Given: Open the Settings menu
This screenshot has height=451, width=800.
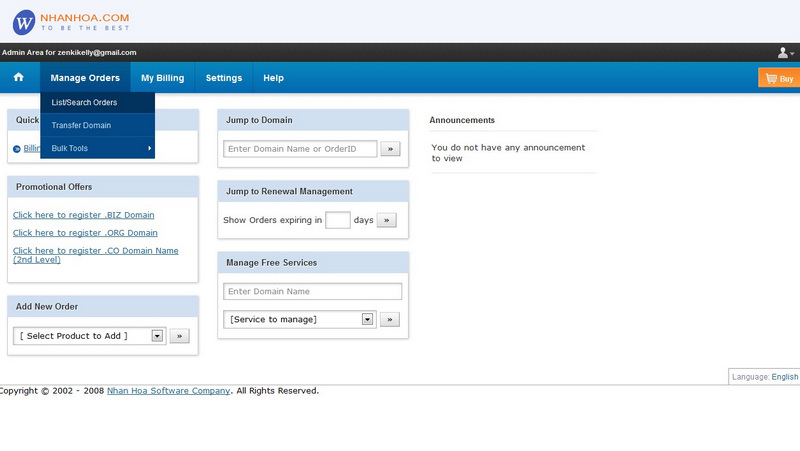Looking at the screenshot, I should tap(224, 78).
